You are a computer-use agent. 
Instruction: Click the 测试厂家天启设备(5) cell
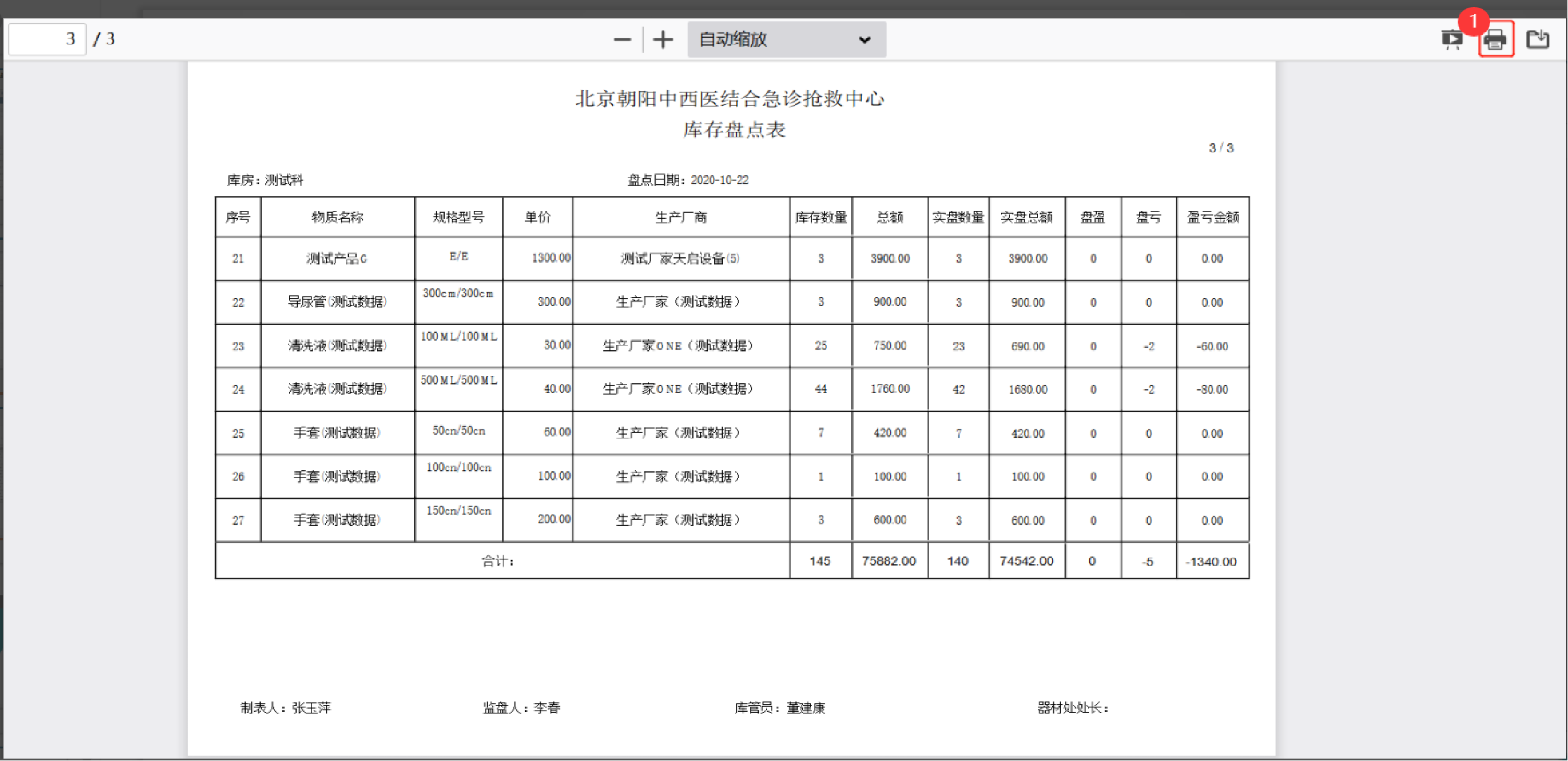point(680,258)
